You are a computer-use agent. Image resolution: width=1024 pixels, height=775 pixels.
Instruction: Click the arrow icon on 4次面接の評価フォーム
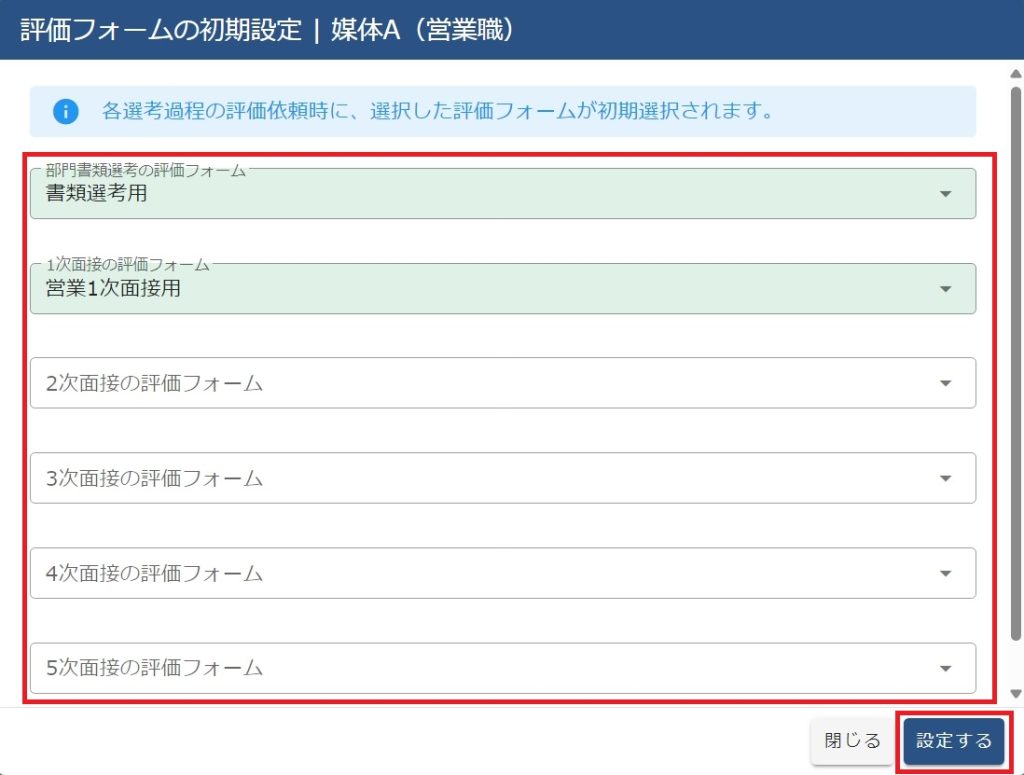click(x=945, y=573)
